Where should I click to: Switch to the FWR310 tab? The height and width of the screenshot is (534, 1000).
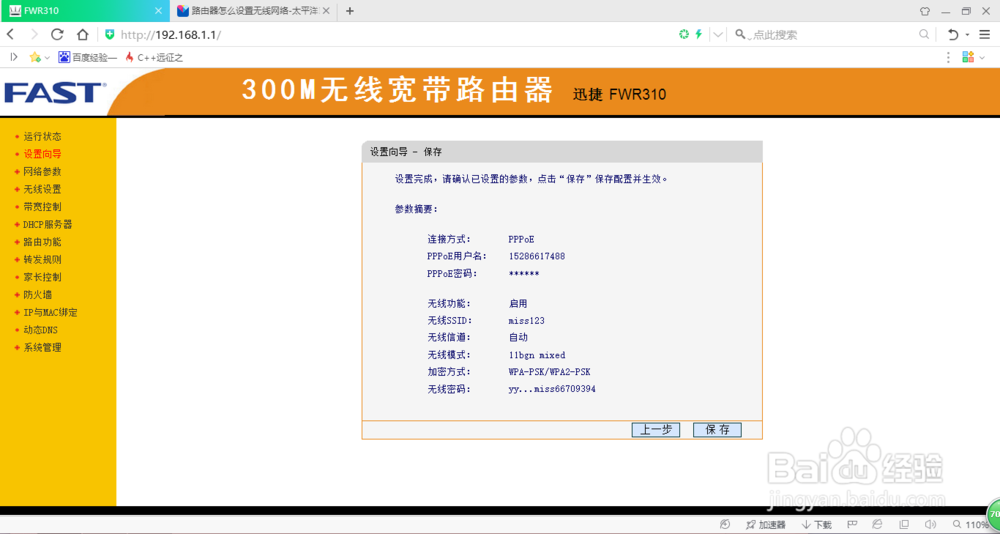point(83,11)
